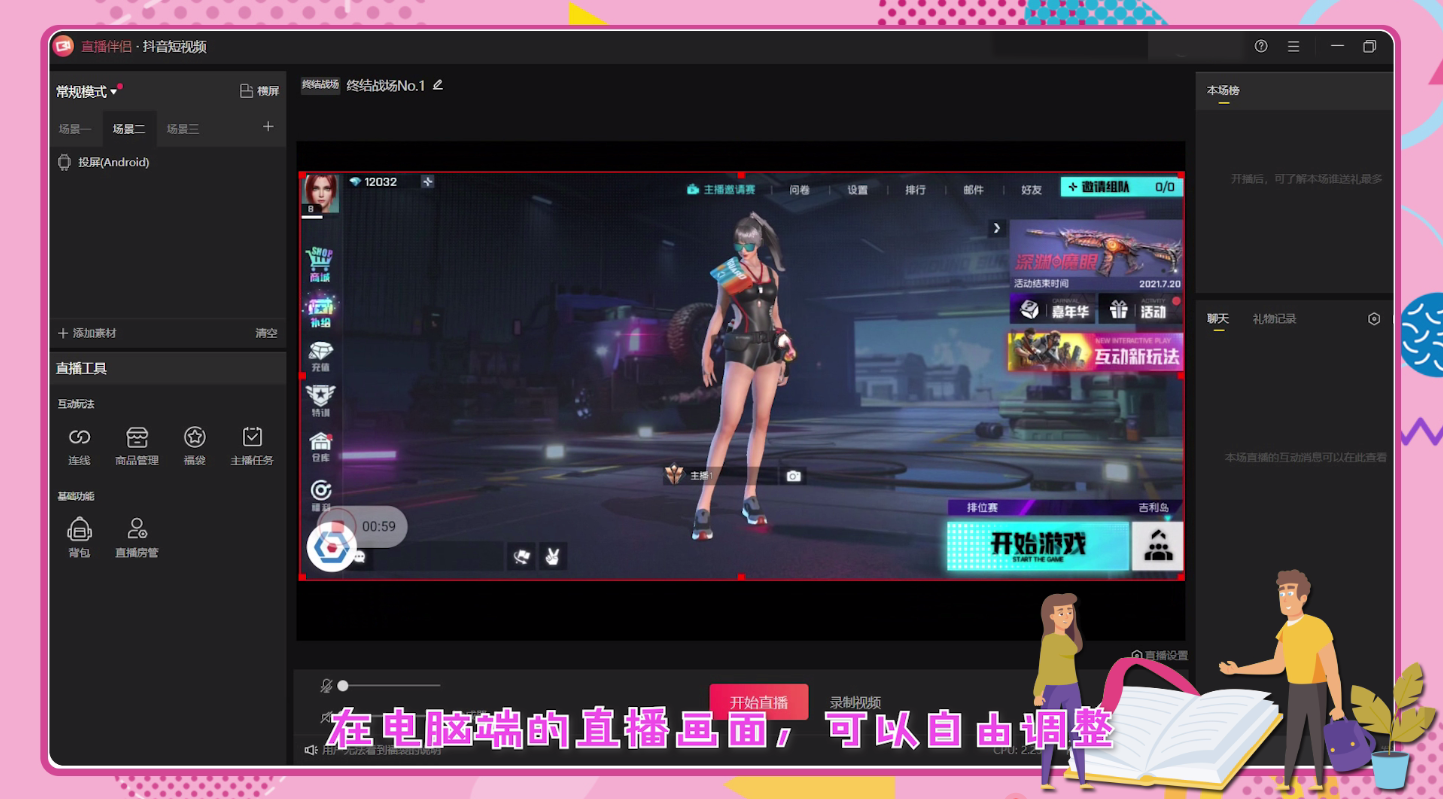Image resolution: width=1443 pixels, height=799 pixels.
Task: Click the 00:59 recording timer overlay
Action: [379, 527]
